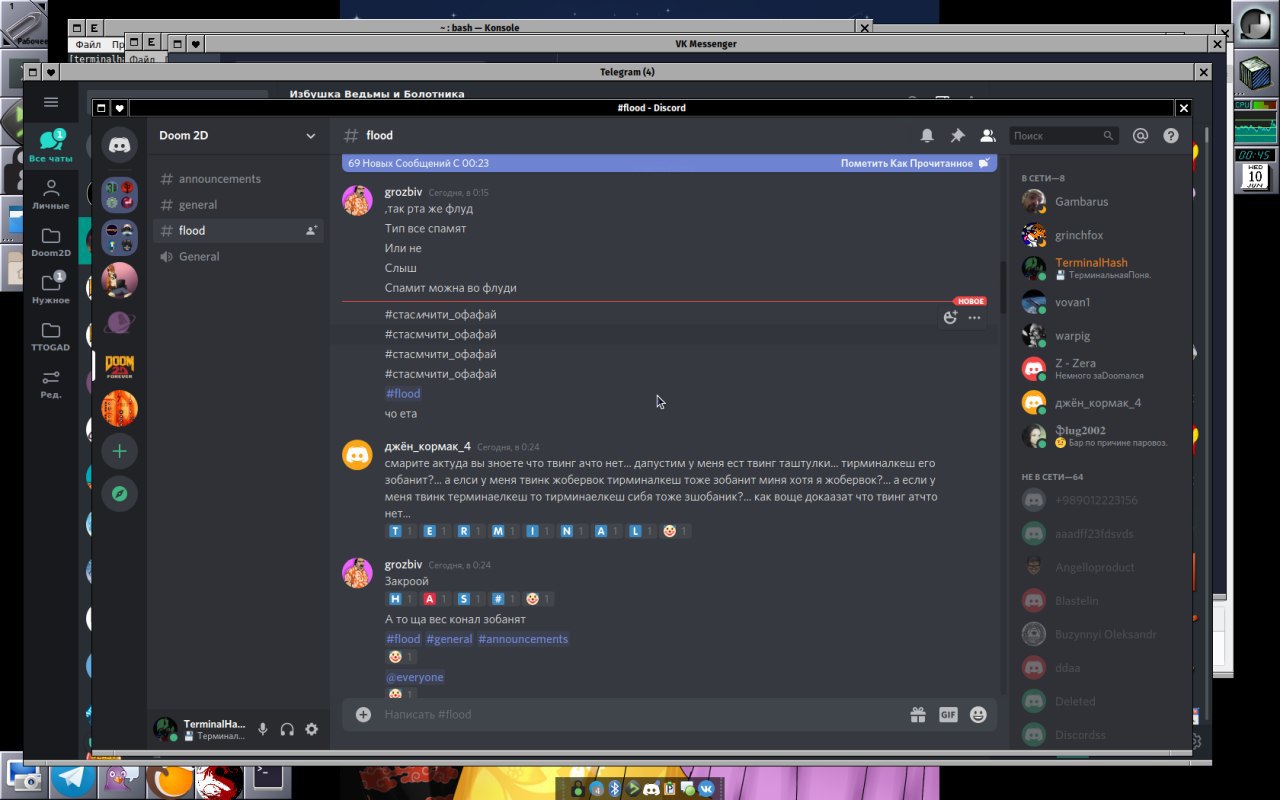This screenshot has width=1280, height=800.
Task: Click VK icon in system tray
Action: (x=706, y=790)
